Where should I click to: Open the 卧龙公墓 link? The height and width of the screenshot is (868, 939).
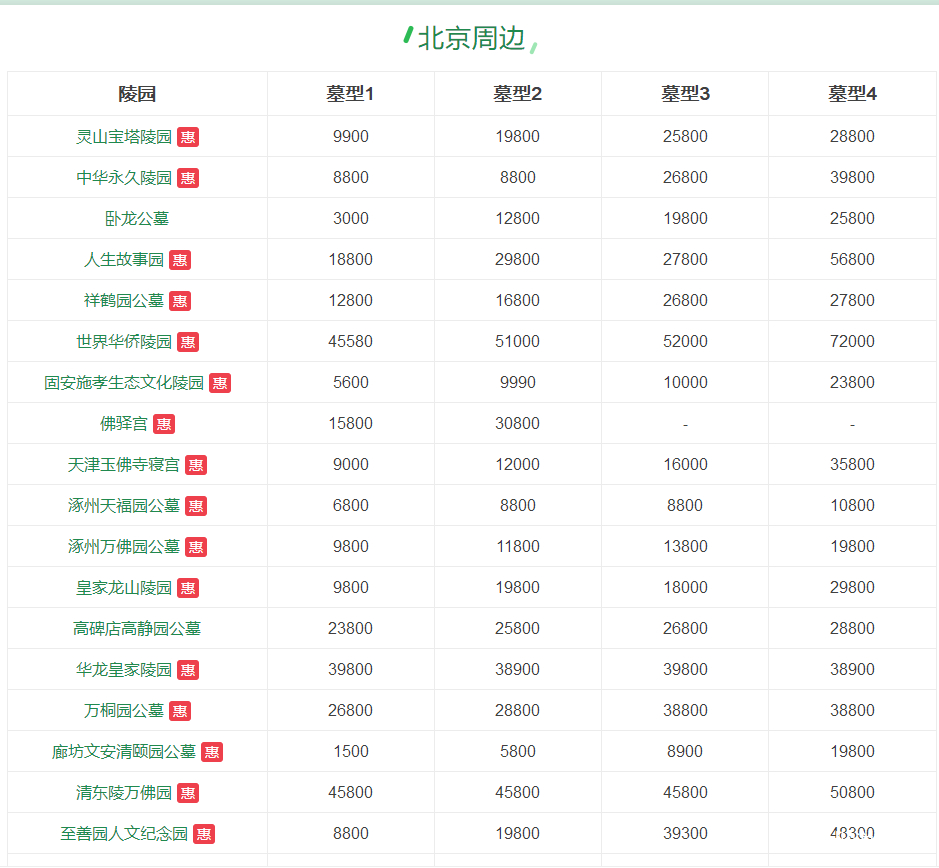pos(137,219)
